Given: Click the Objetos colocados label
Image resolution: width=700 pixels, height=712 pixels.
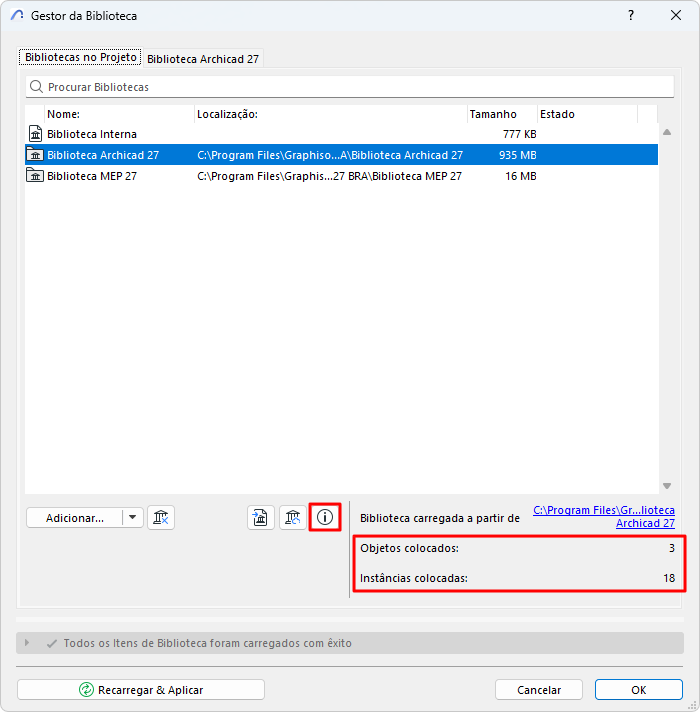Looking at the screenshot, I should (409, 548).
